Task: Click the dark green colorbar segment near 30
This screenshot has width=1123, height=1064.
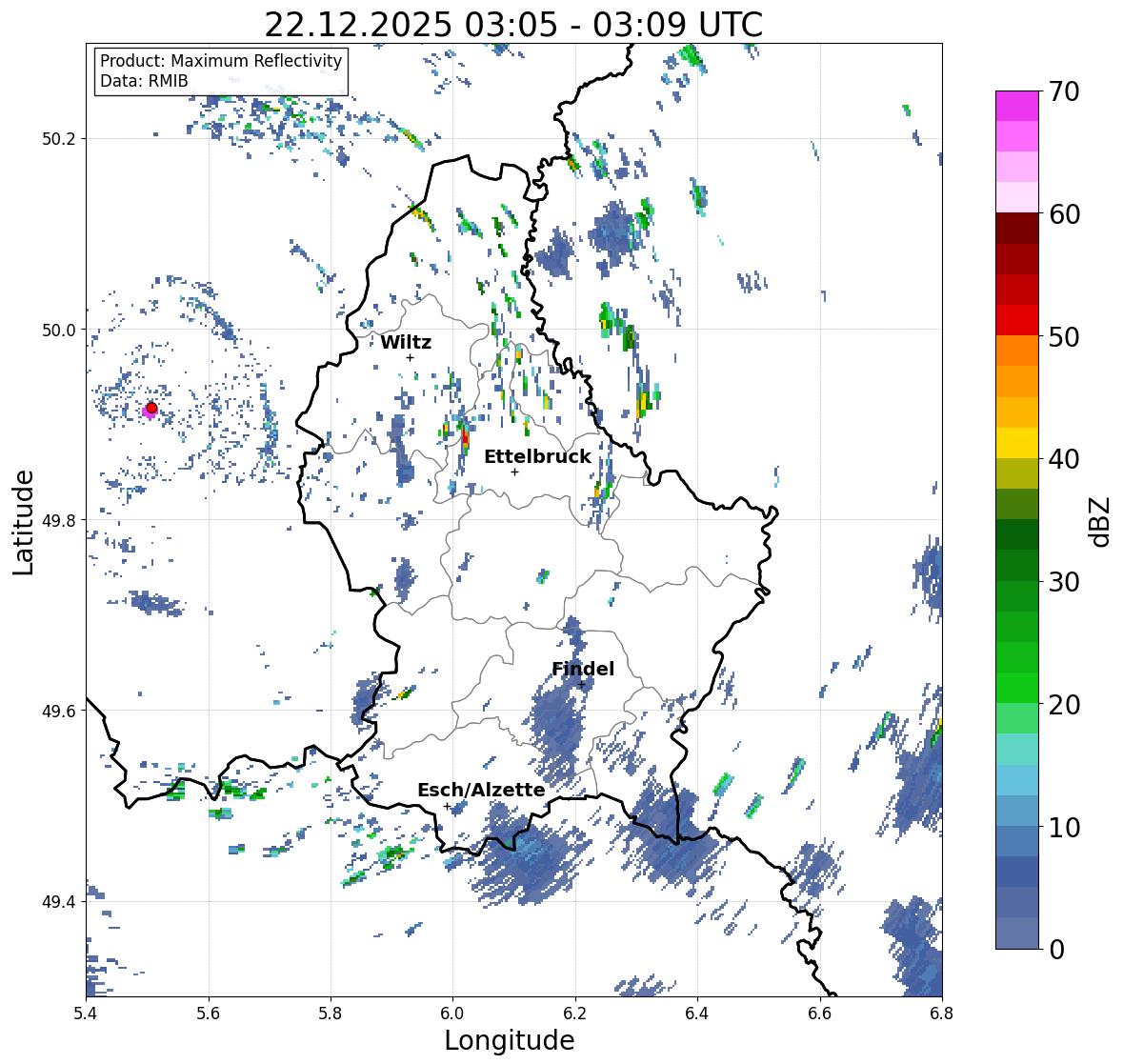Action: coord(1017,565)
